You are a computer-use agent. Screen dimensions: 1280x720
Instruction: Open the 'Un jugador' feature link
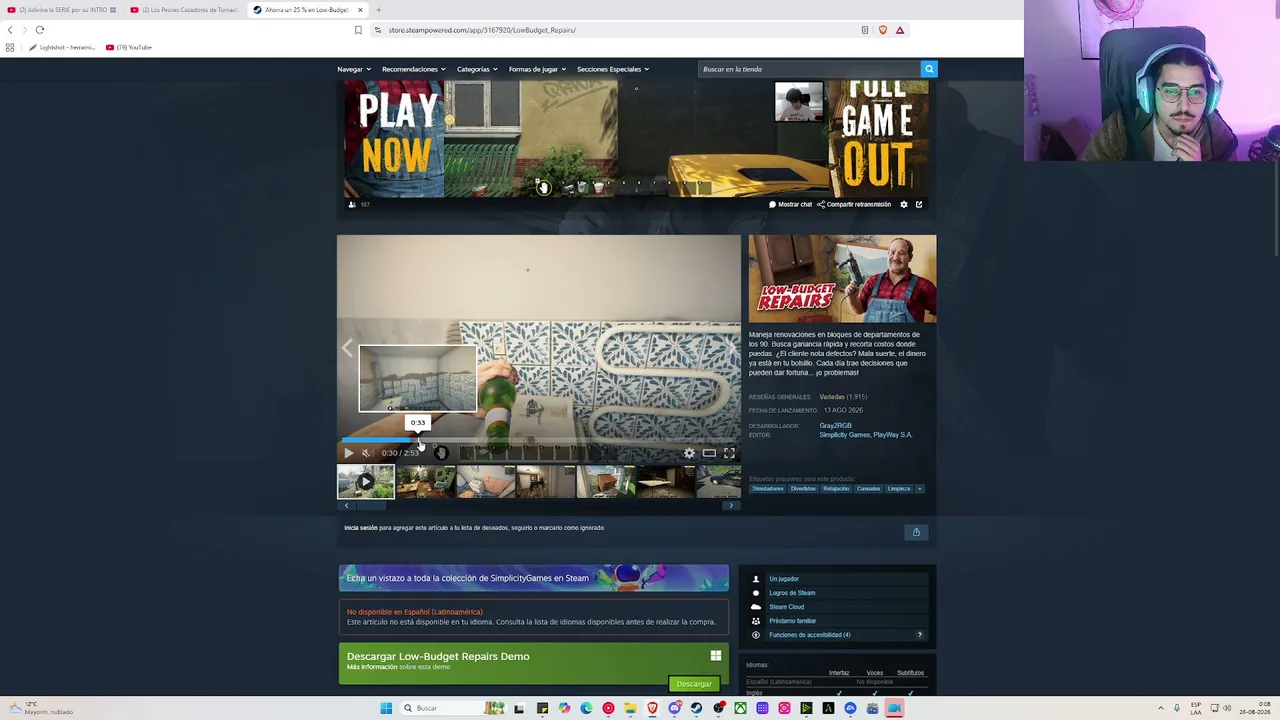[784, 579]
